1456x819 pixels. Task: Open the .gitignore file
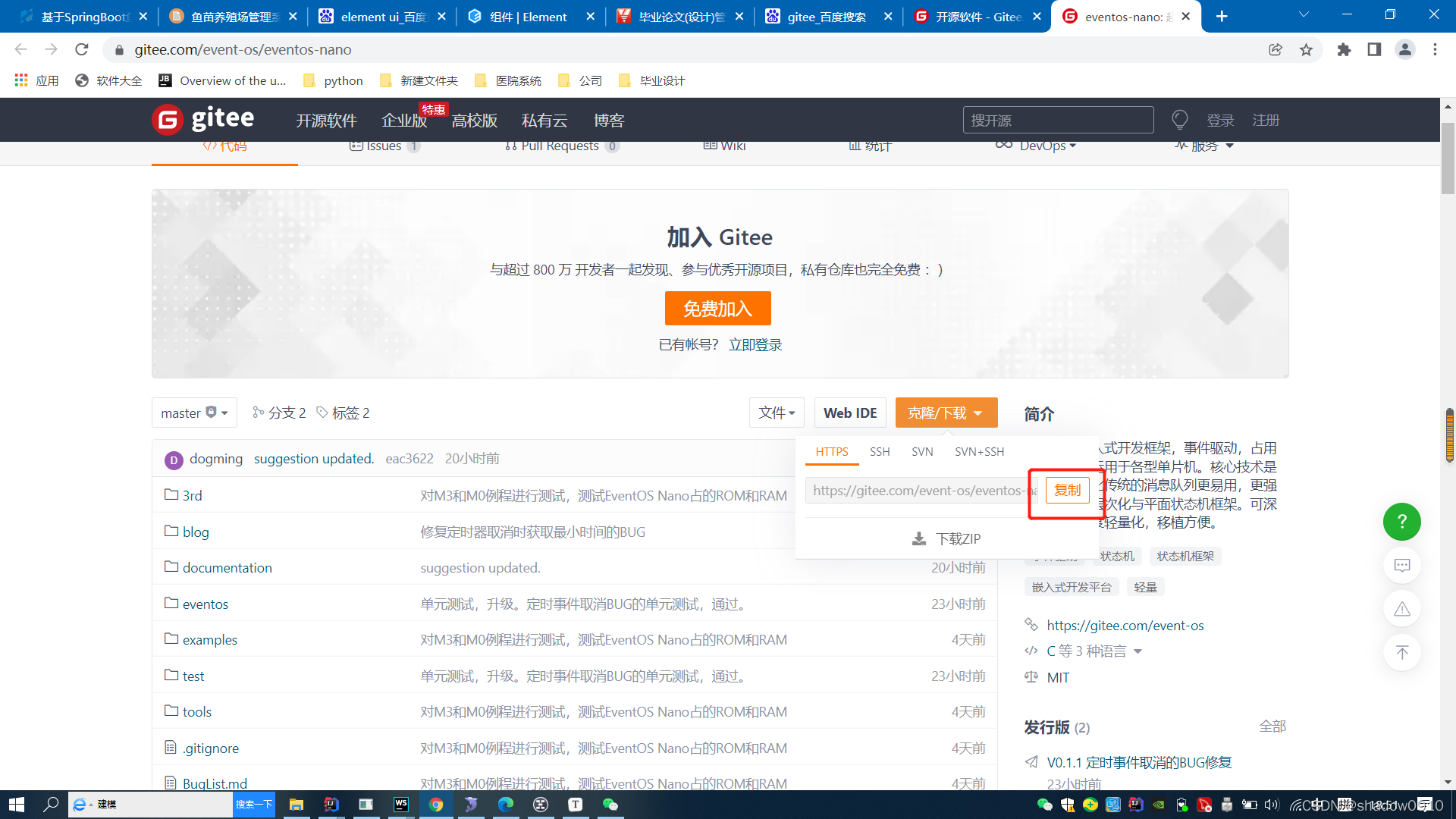pos(210,748)
